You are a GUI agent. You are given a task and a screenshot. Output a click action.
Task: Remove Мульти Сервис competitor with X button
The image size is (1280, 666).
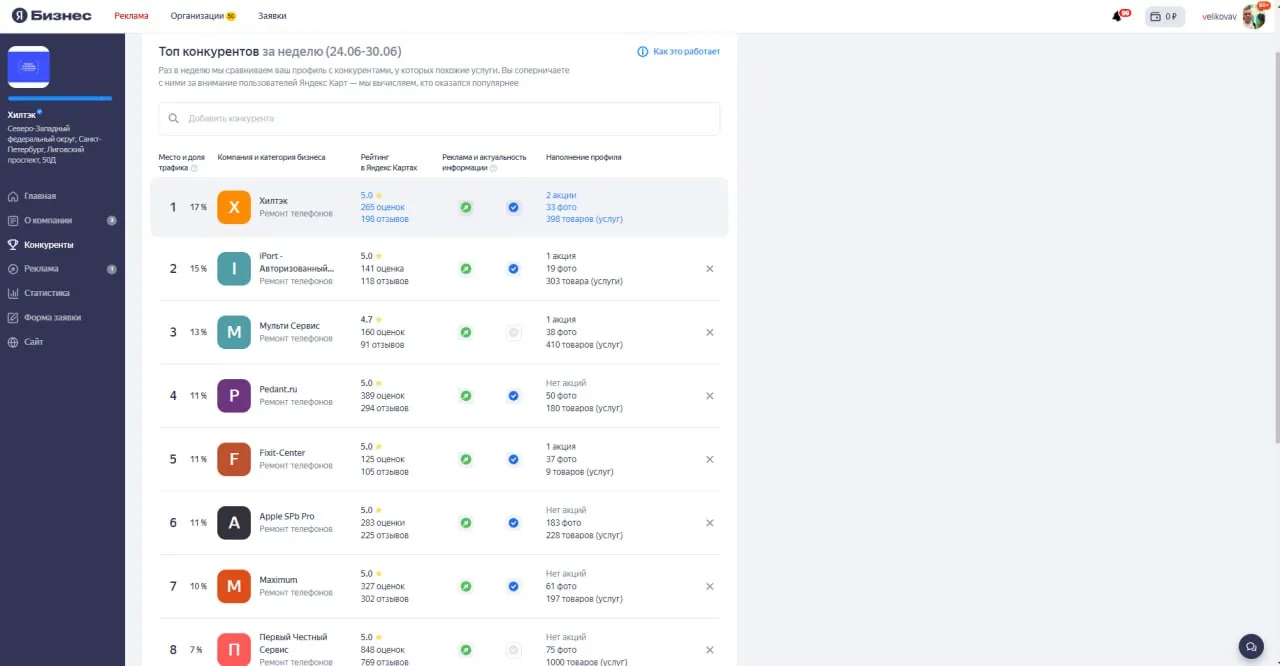click(x=710, y=332)
